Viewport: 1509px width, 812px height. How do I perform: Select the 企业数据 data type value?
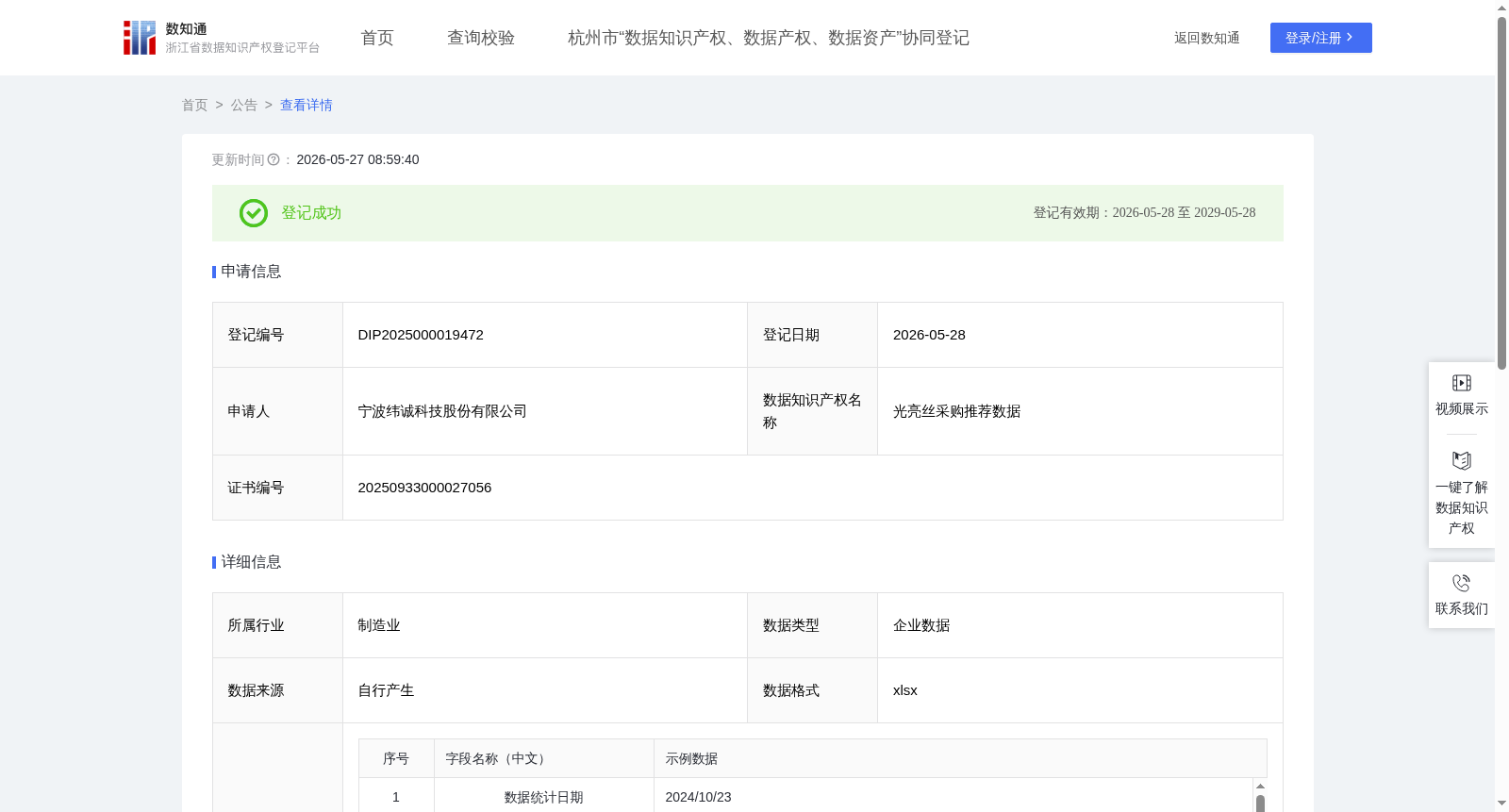(921, 625)
